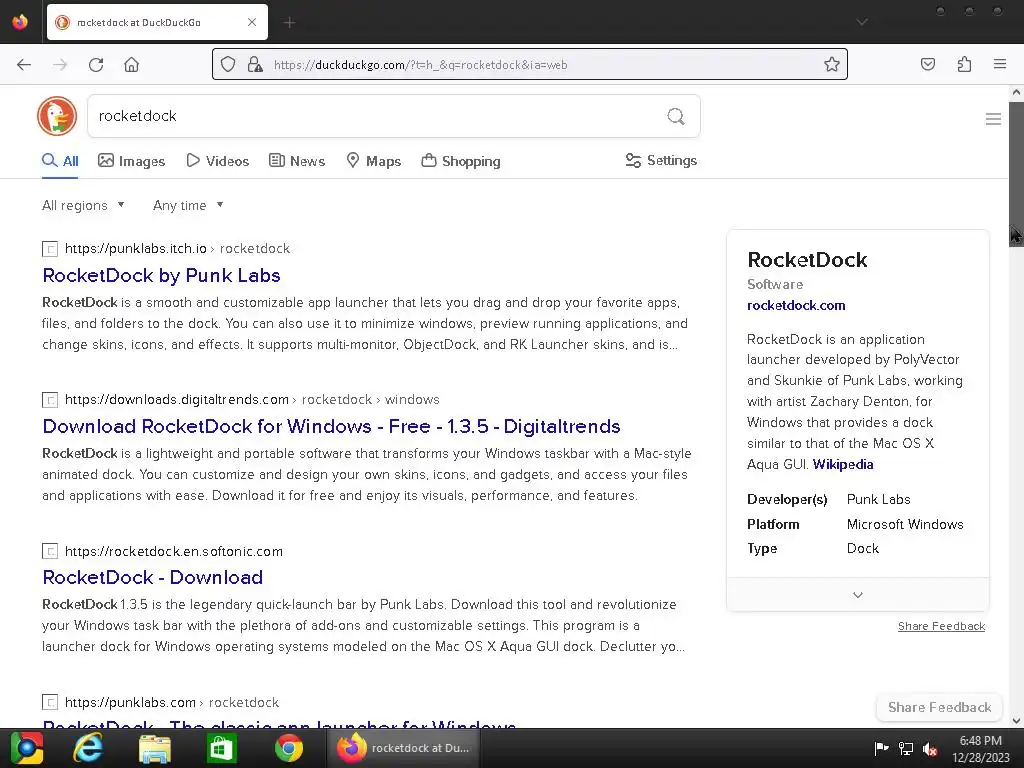
Task: Reload the current page
Action: tap(96, 64)
